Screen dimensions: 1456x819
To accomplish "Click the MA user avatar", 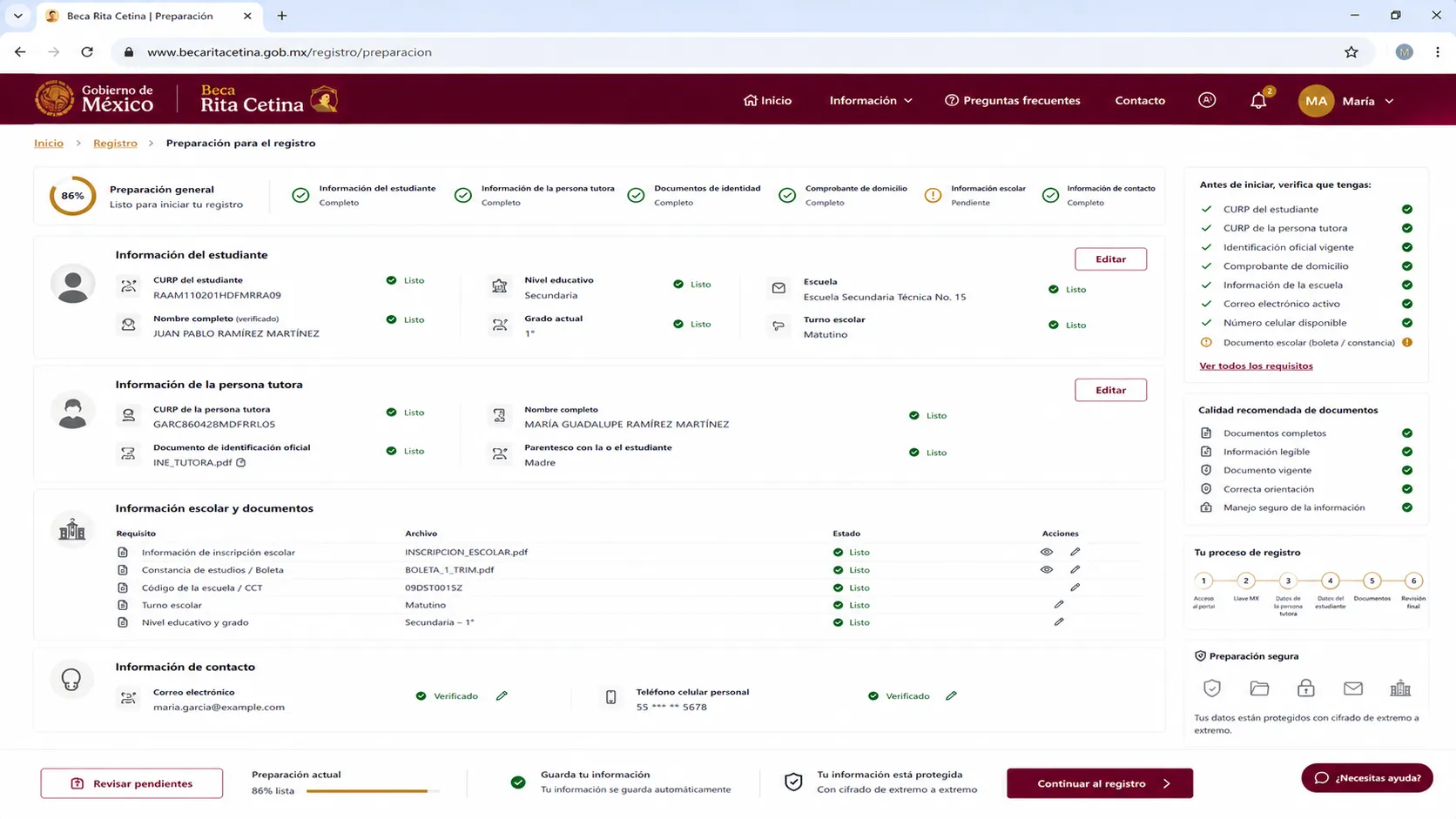I will click(x=1316, y=101).
